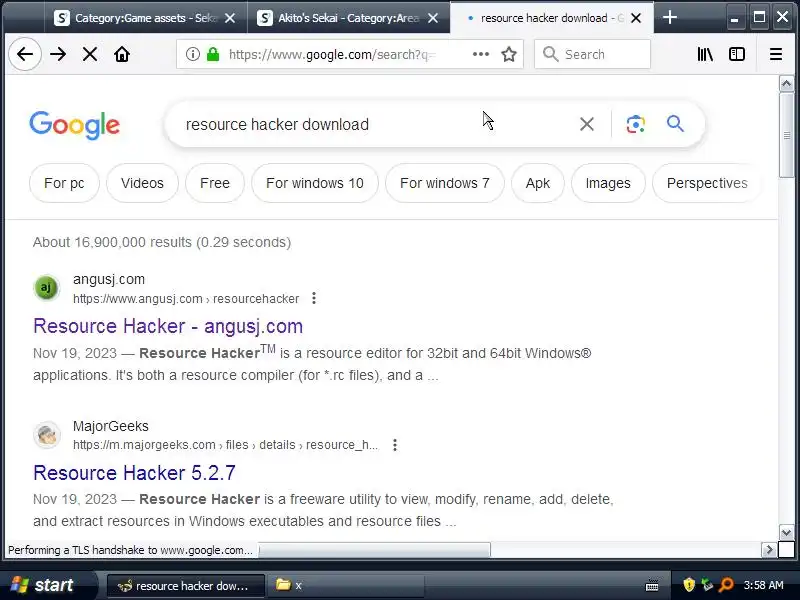
Task: Focus the Firefox toolbar Search field
Action: tap(592, 54)
